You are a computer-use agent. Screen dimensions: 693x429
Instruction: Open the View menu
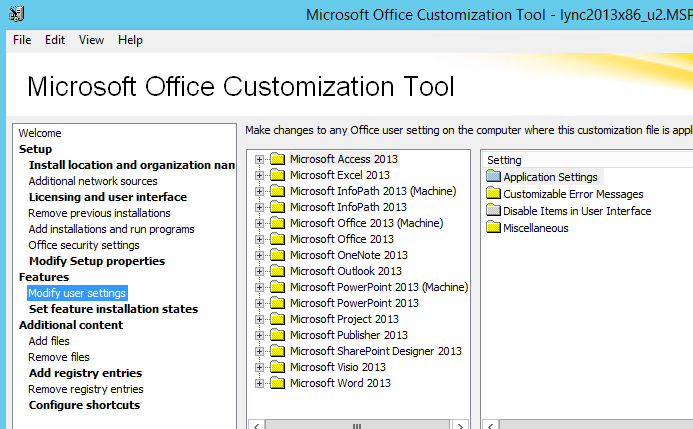tap(91, 40)
